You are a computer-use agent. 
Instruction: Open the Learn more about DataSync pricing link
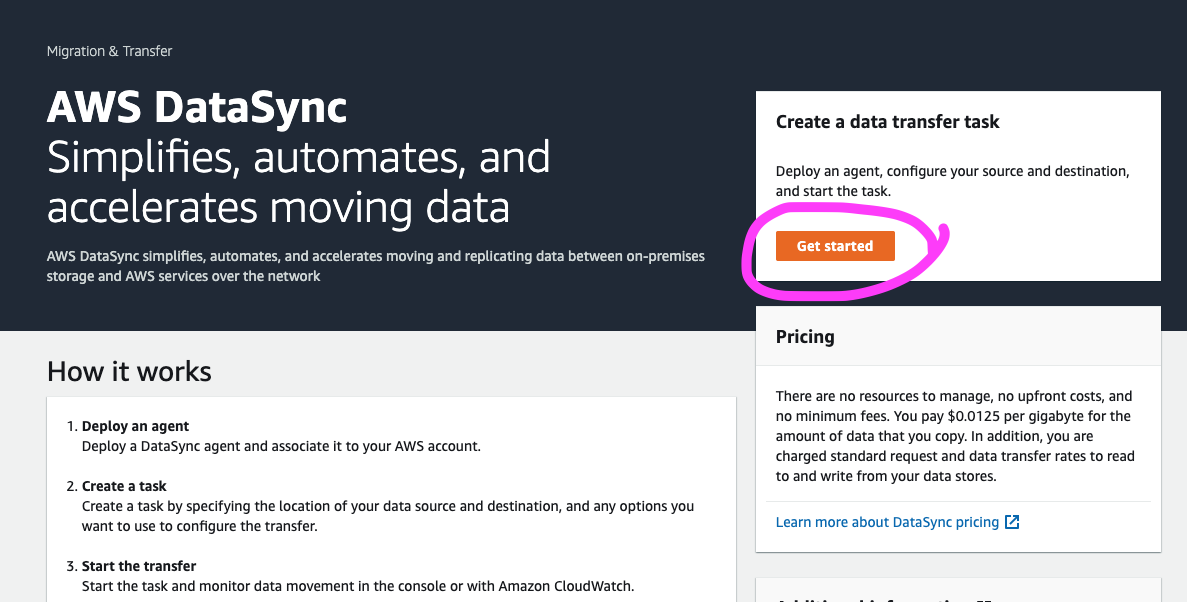pyautogui.click(x=887, y=522)
